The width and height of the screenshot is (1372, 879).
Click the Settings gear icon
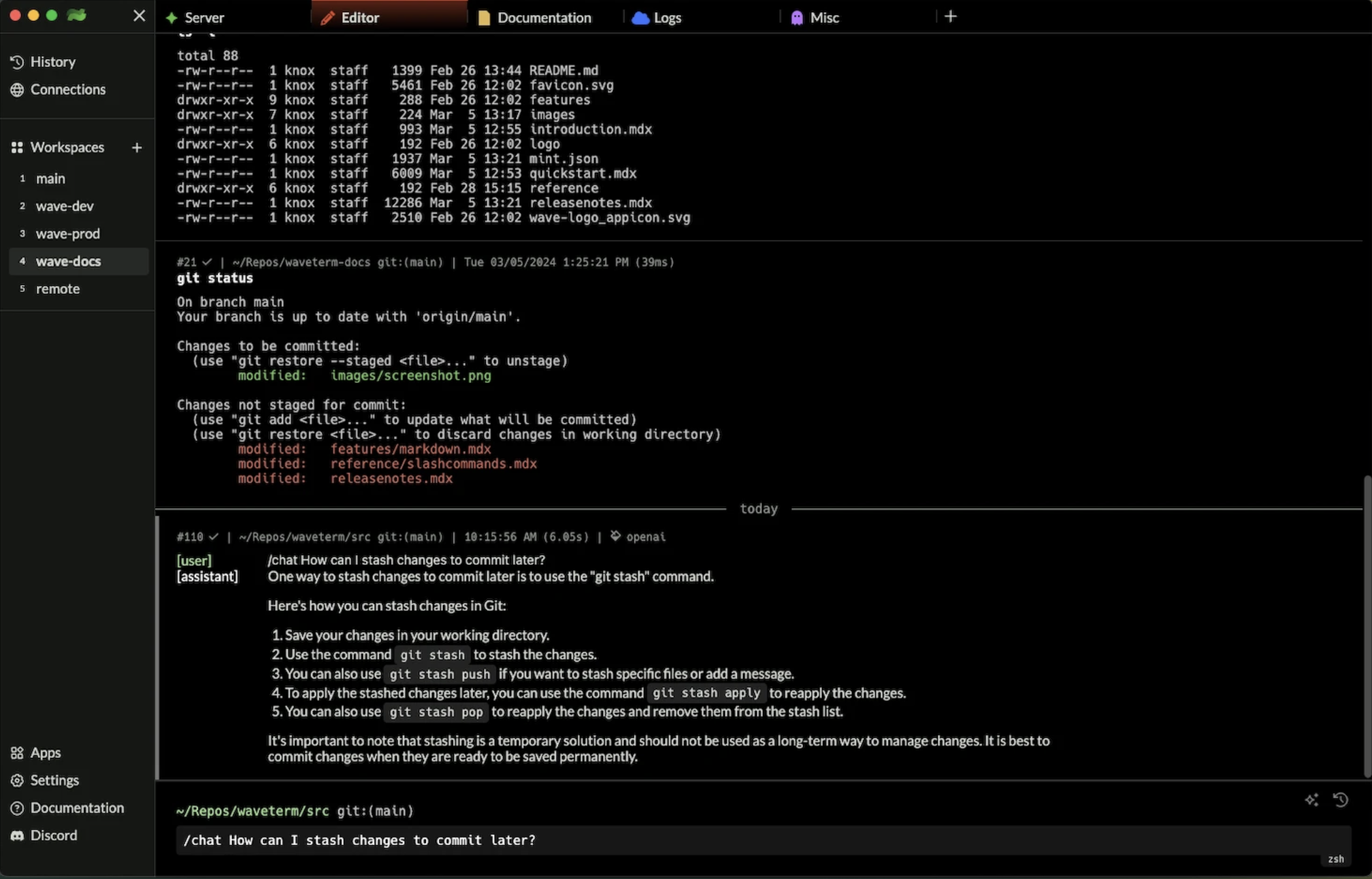[x=17, y=780]
